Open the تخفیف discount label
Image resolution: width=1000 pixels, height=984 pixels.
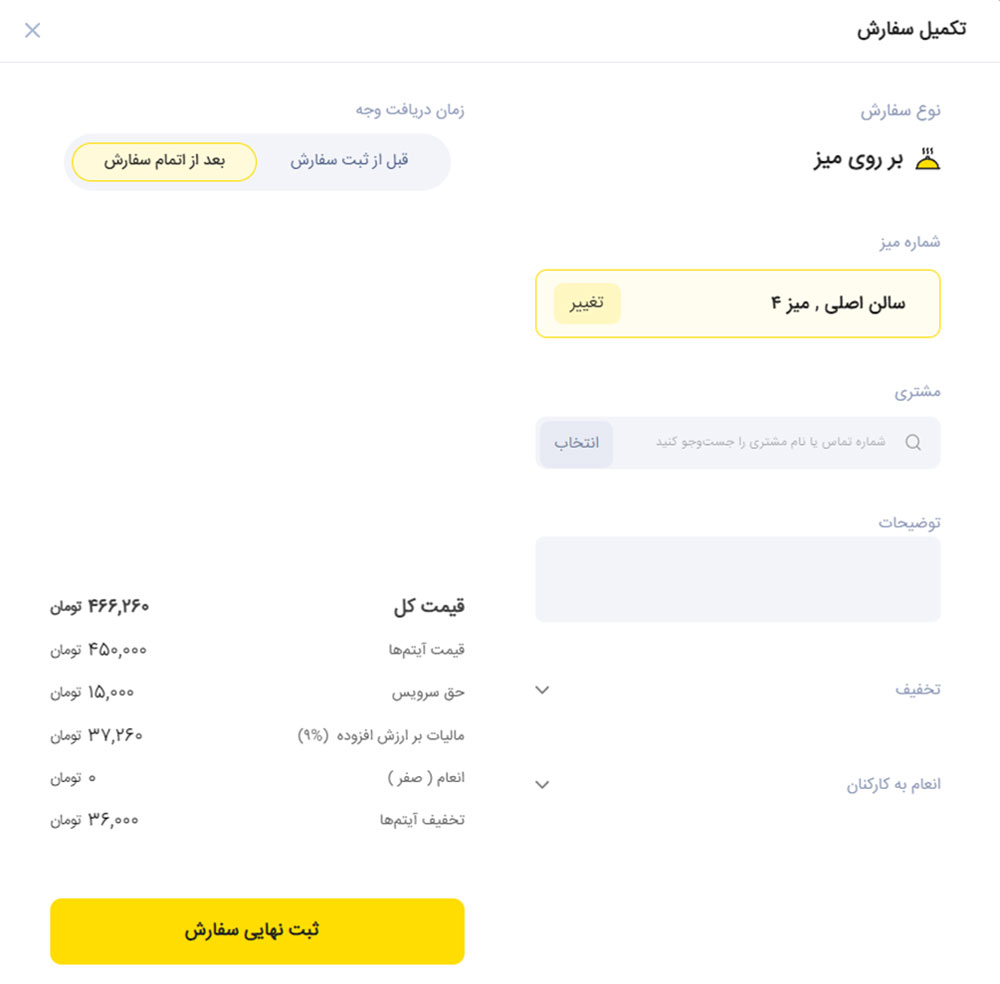(918, 689)
